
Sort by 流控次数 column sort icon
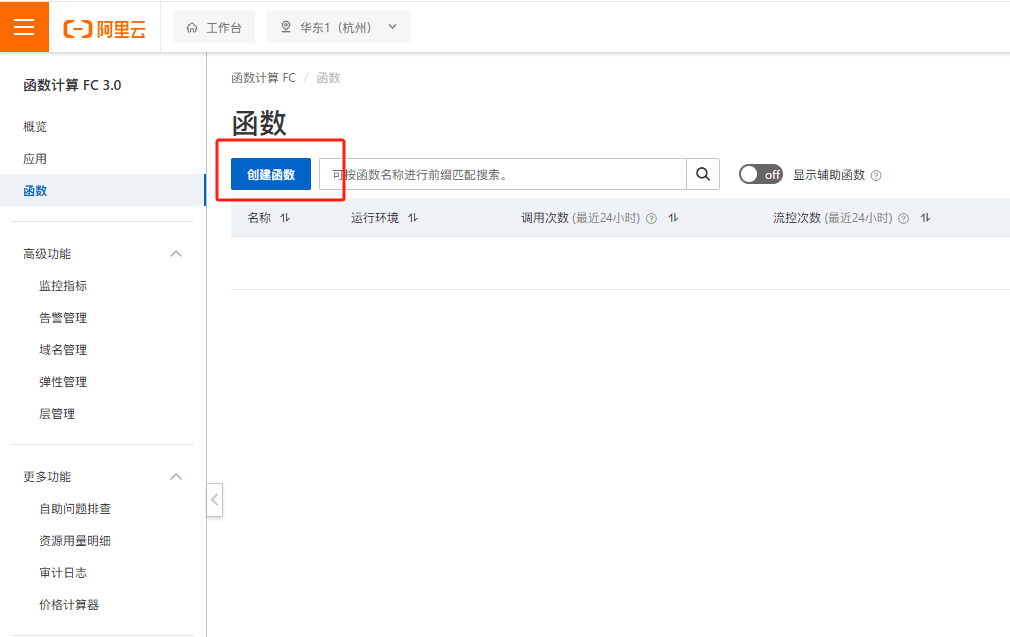926,218
